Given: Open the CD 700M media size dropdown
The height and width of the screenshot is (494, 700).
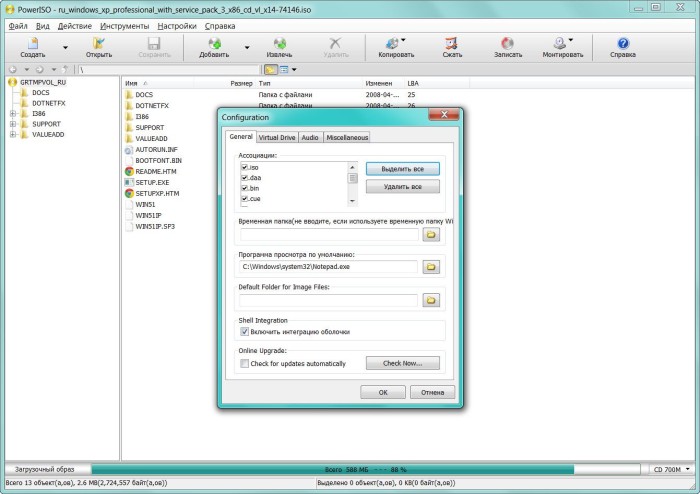Looking at the screenshot, I should tap(670, 468).
